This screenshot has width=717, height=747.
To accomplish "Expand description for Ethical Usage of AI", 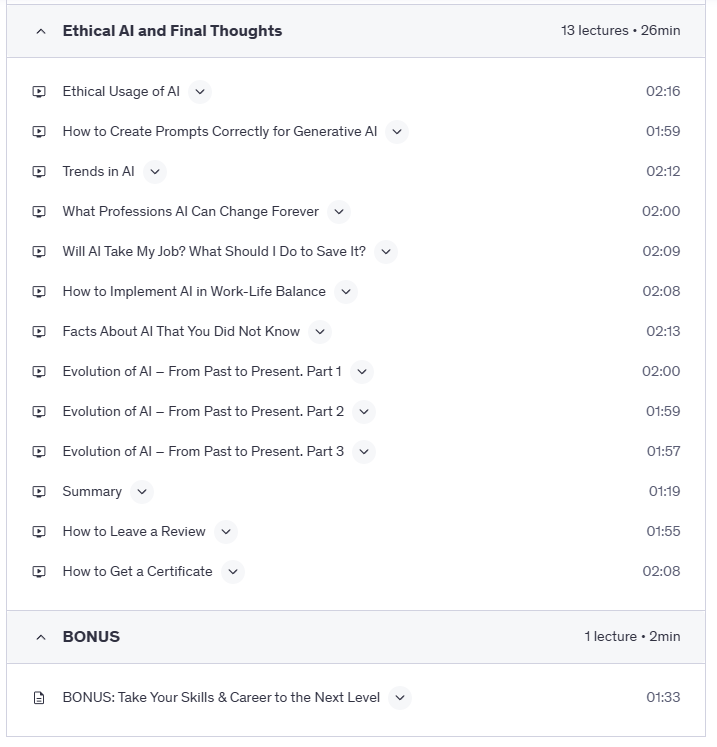I will (x=200, y=92).
